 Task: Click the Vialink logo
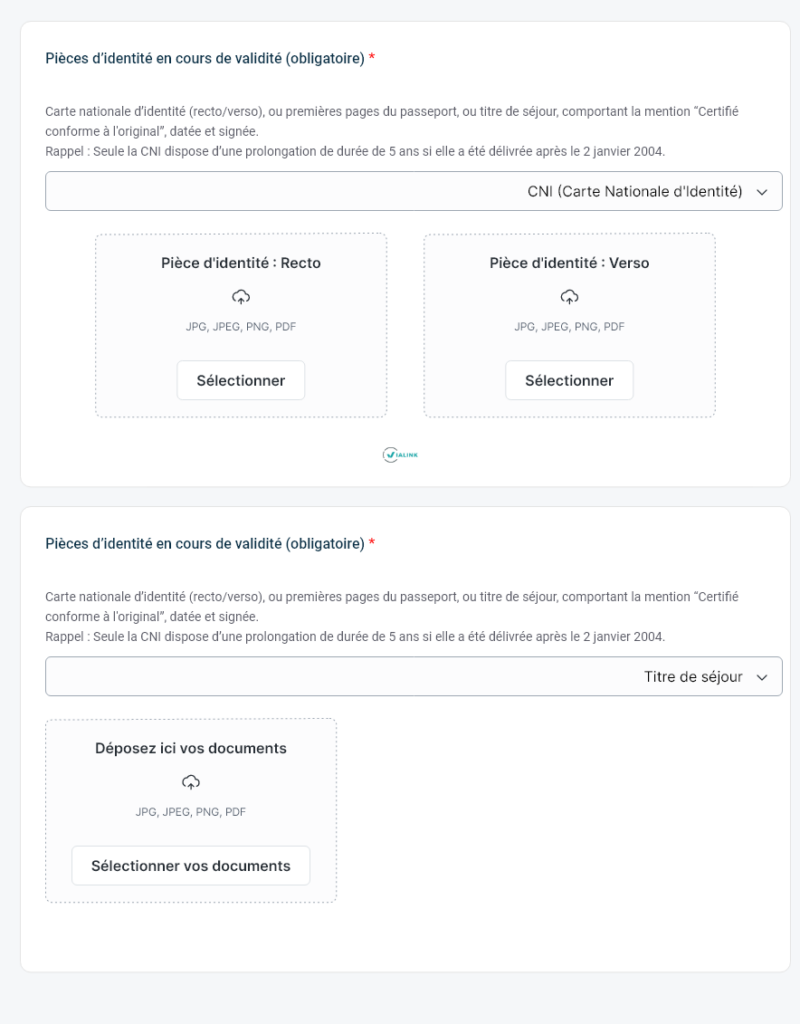400,455
